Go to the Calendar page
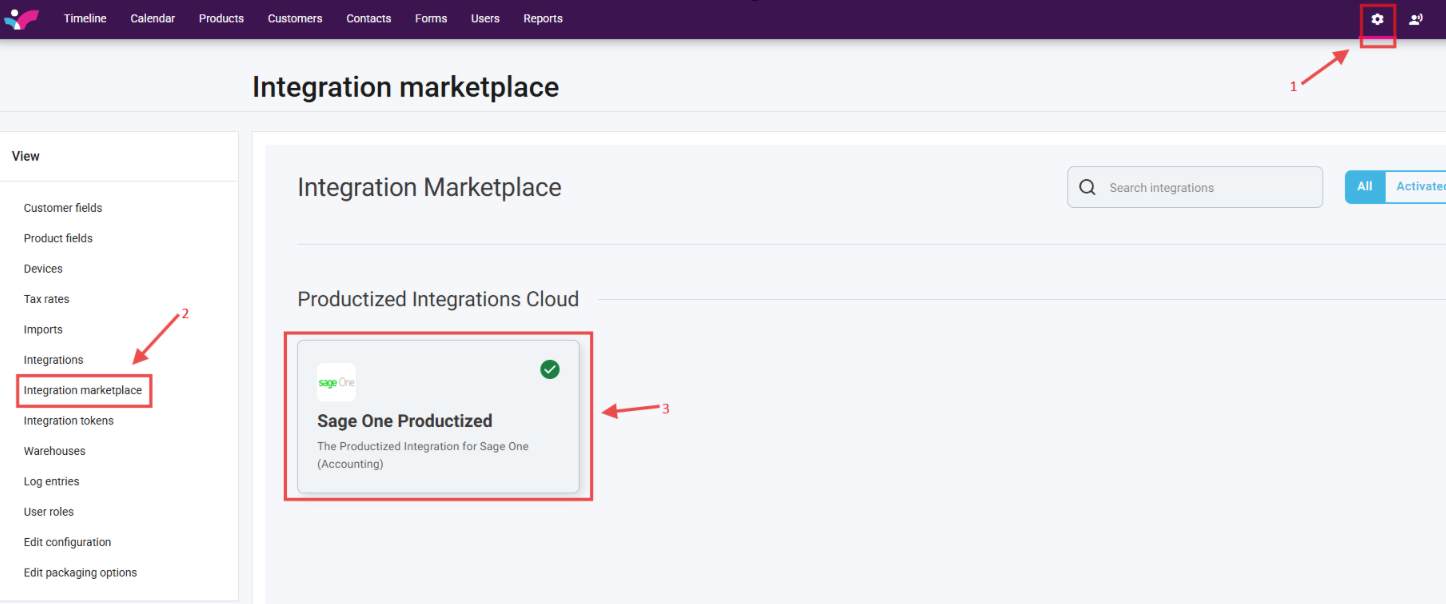This screenshot has width=1446, height=604. [153, 19]
